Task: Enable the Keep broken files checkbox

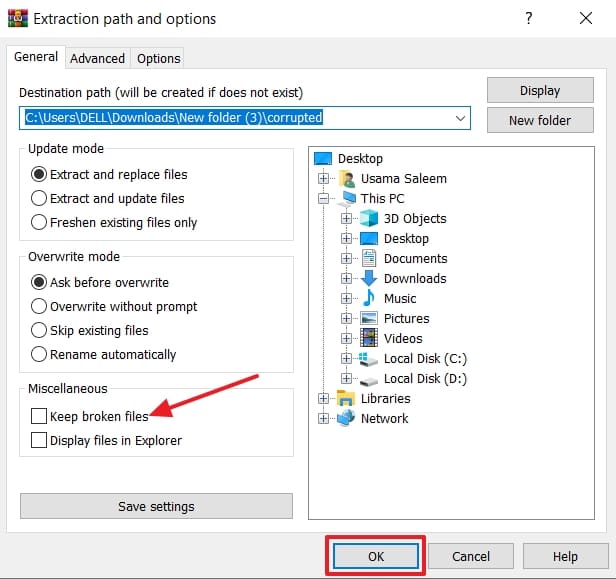Action: pyautogui.click(x=39, y=416)
